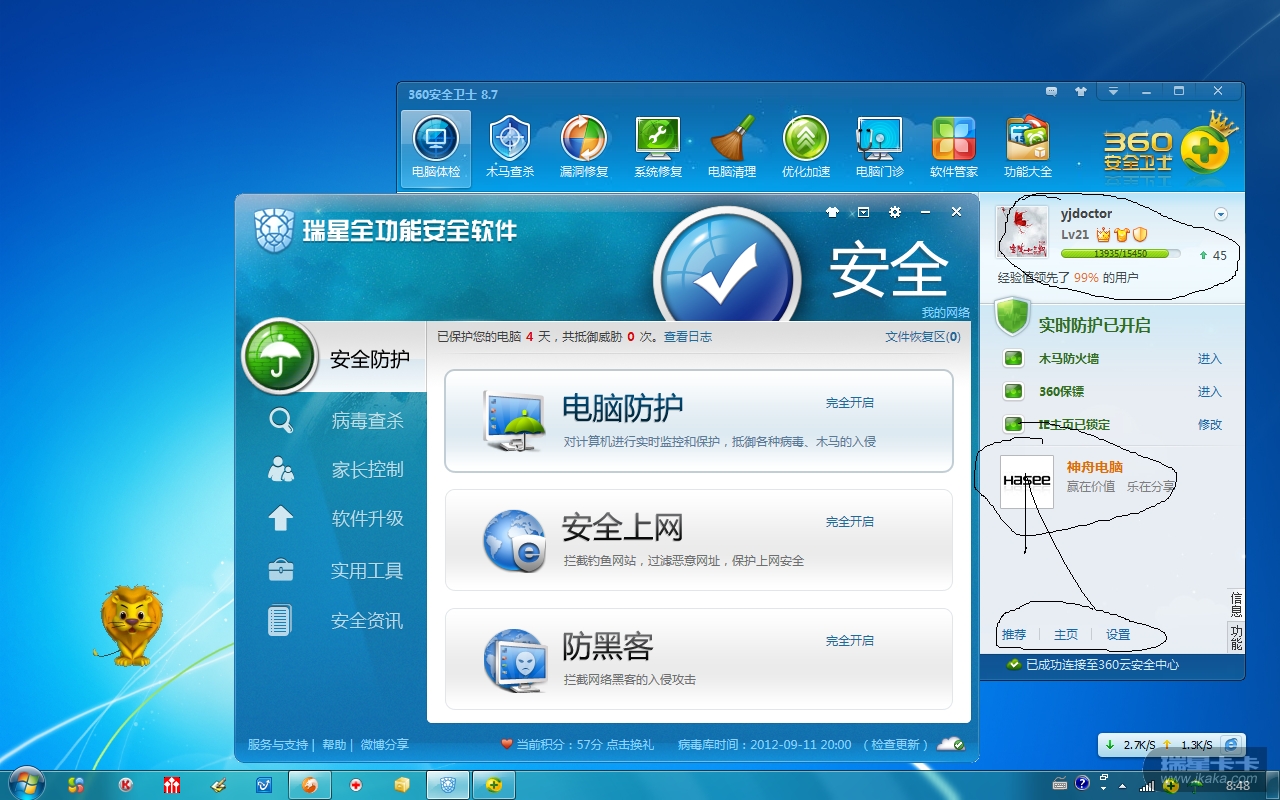The width and height of the screenshot is (1280, 800).
Task: Click the 360 feedback speech-bubble icon
Action: coord(1051,92)
